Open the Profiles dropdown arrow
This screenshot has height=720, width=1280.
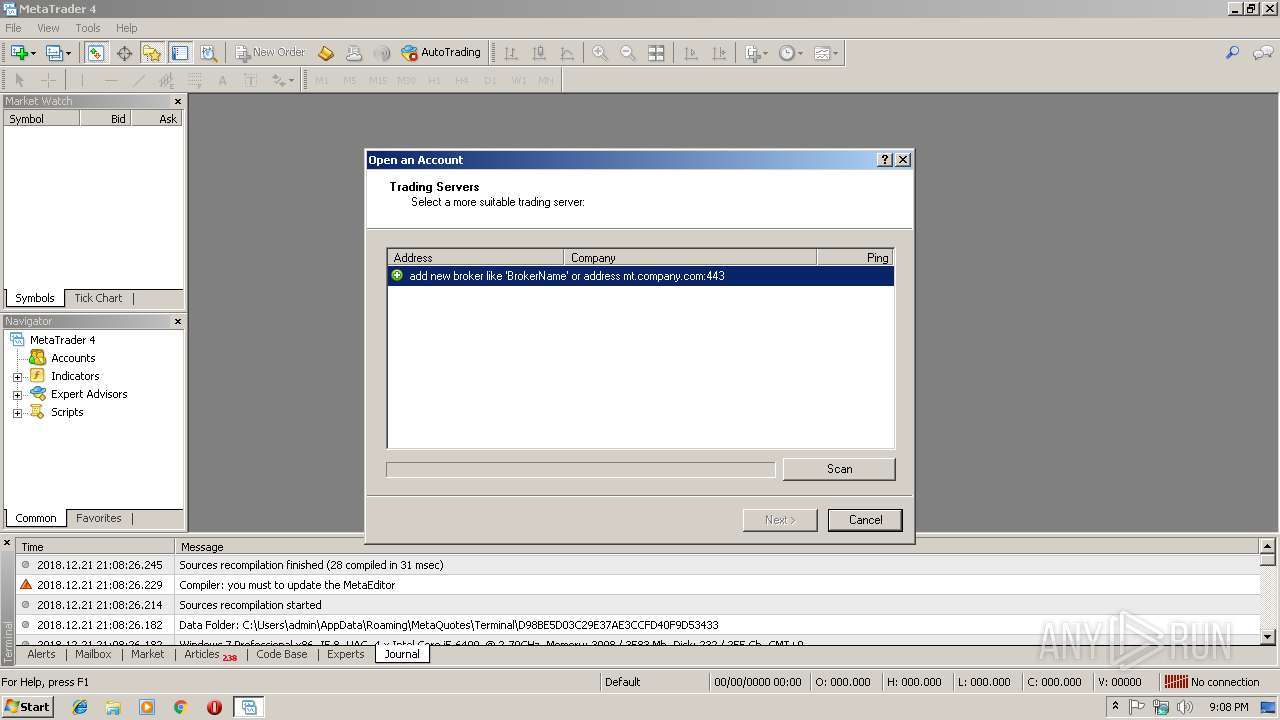coord(68,53)
